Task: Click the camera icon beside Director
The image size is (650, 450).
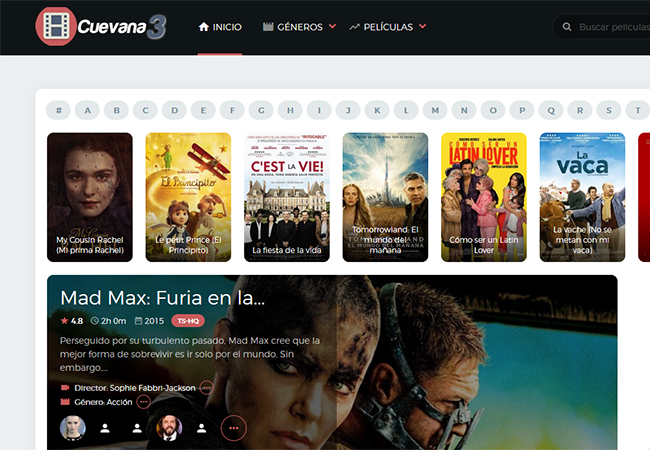Action: [x=65, y=388]
